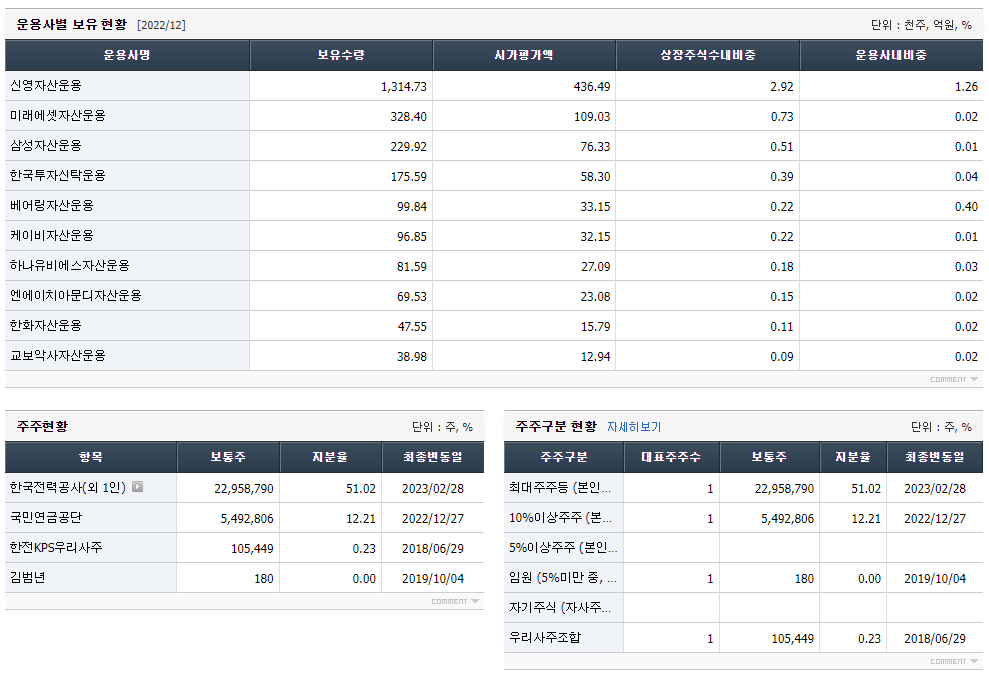Screen dimensions: 989x676
Task: Click the 175.59 holdings value
Action: pos(408,177)
